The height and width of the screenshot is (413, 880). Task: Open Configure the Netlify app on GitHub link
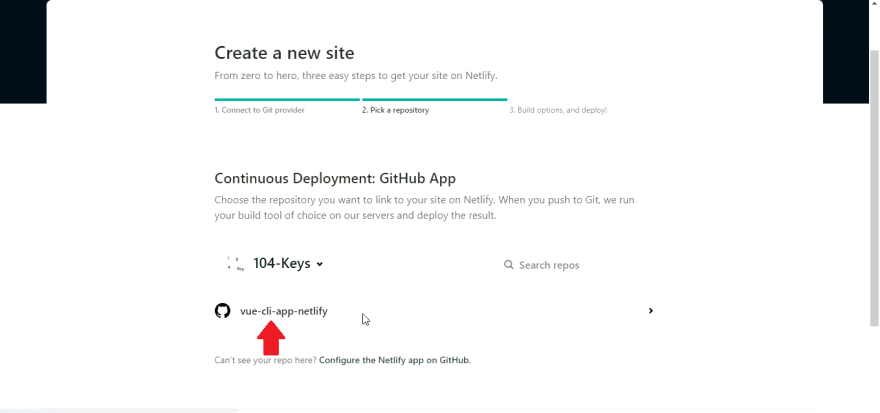click(394, 360)
